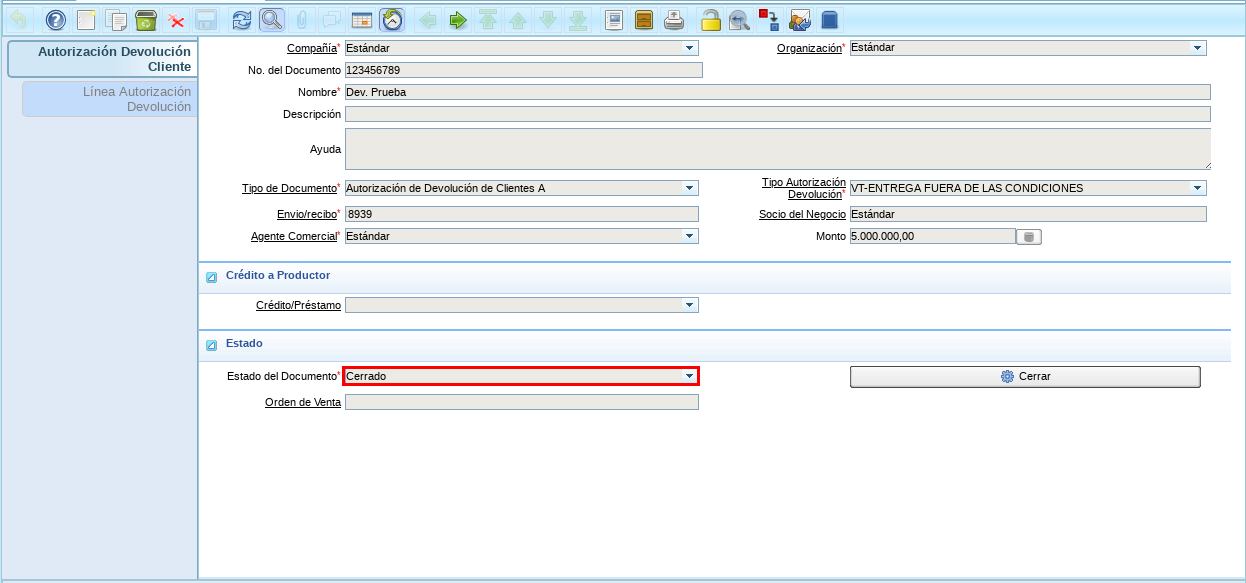Click the paperclip attachment icon

coord(301,20)
